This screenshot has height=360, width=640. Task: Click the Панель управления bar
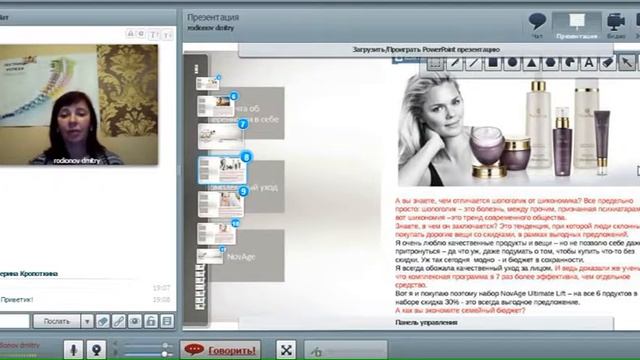coord(426,322)
